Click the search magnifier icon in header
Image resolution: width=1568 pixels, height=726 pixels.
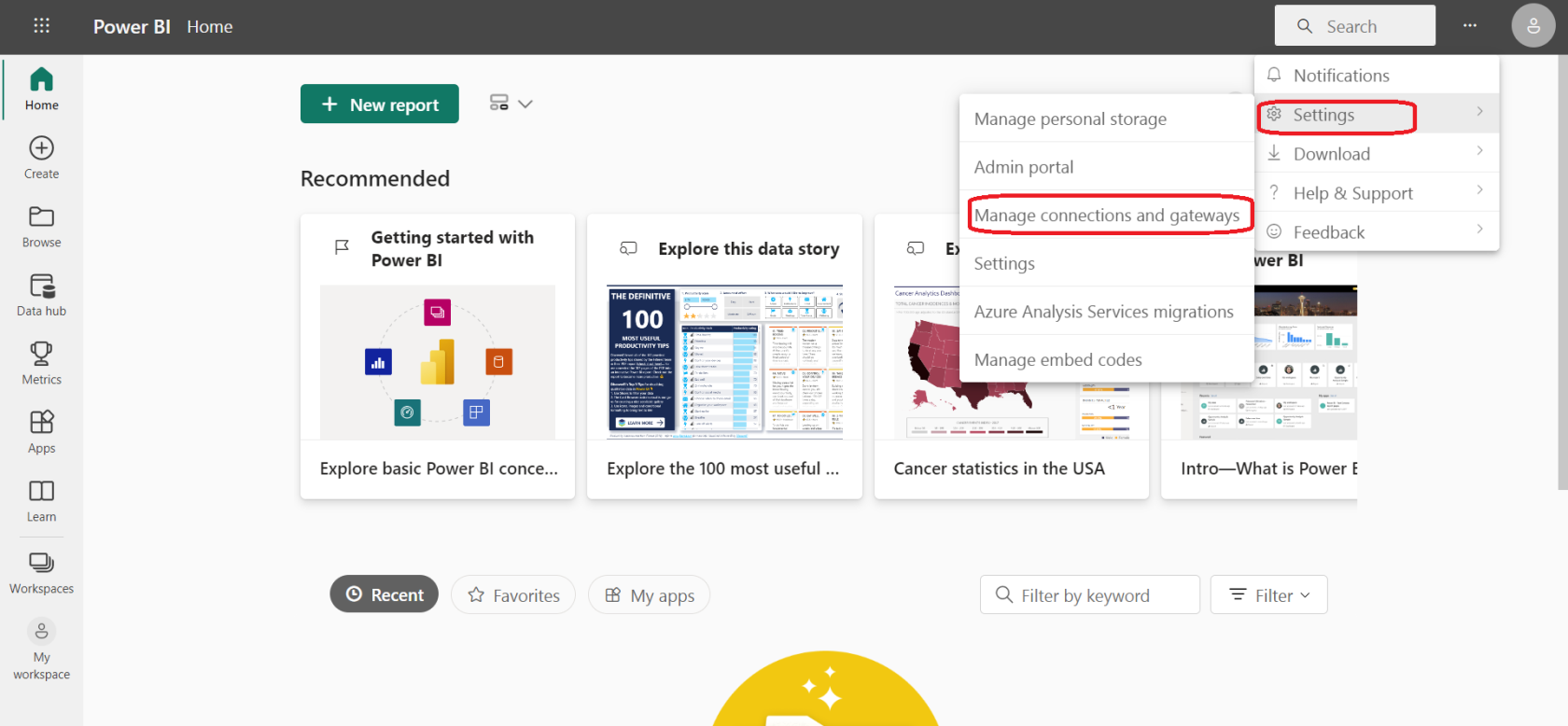point(1305,26)
